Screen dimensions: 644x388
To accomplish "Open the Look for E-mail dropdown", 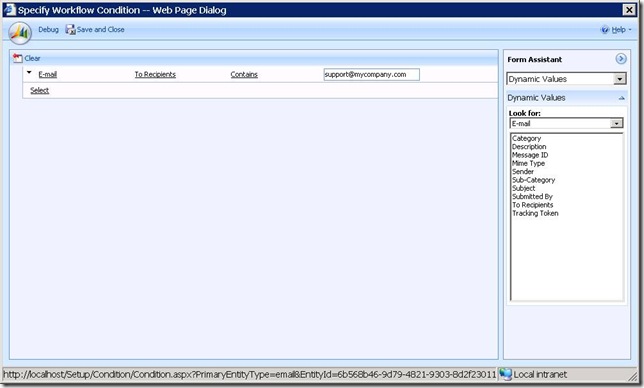I will [x=616, y=124].
